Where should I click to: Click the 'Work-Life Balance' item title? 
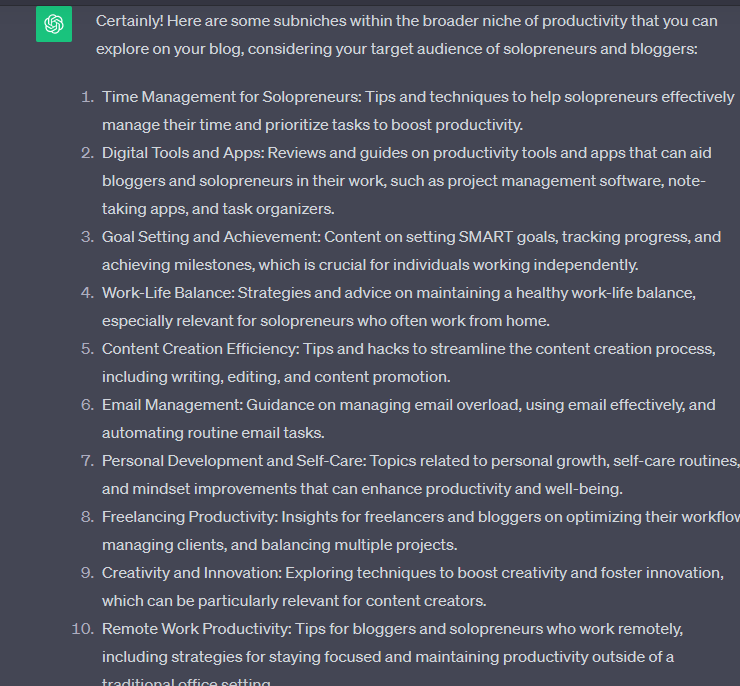click(168, 293)
